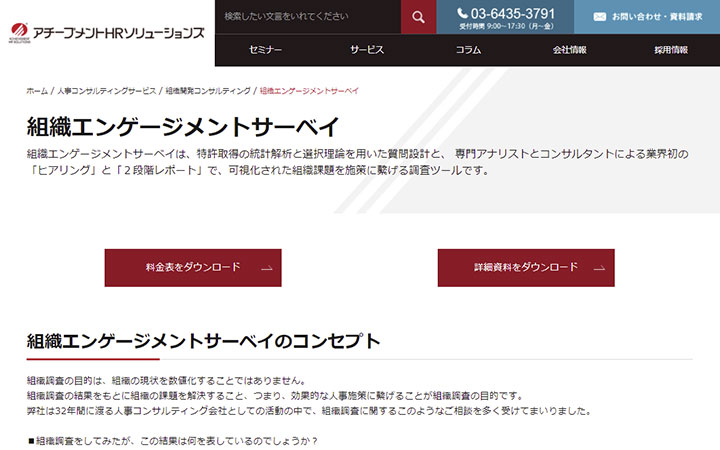Click heading 組織エンゲージメントサーベイのコンセプト
Screen dimensions: 720x450
(x=203, y=341)
